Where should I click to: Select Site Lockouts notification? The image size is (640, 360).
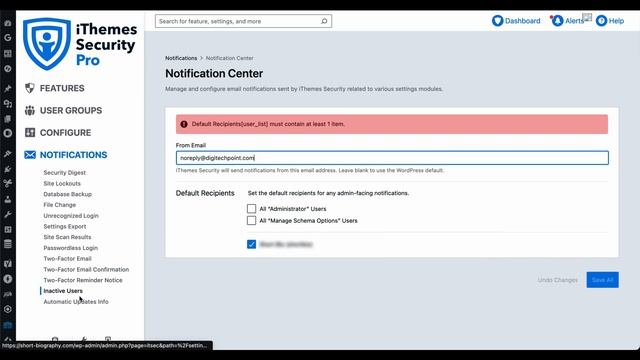pos(62,183)
